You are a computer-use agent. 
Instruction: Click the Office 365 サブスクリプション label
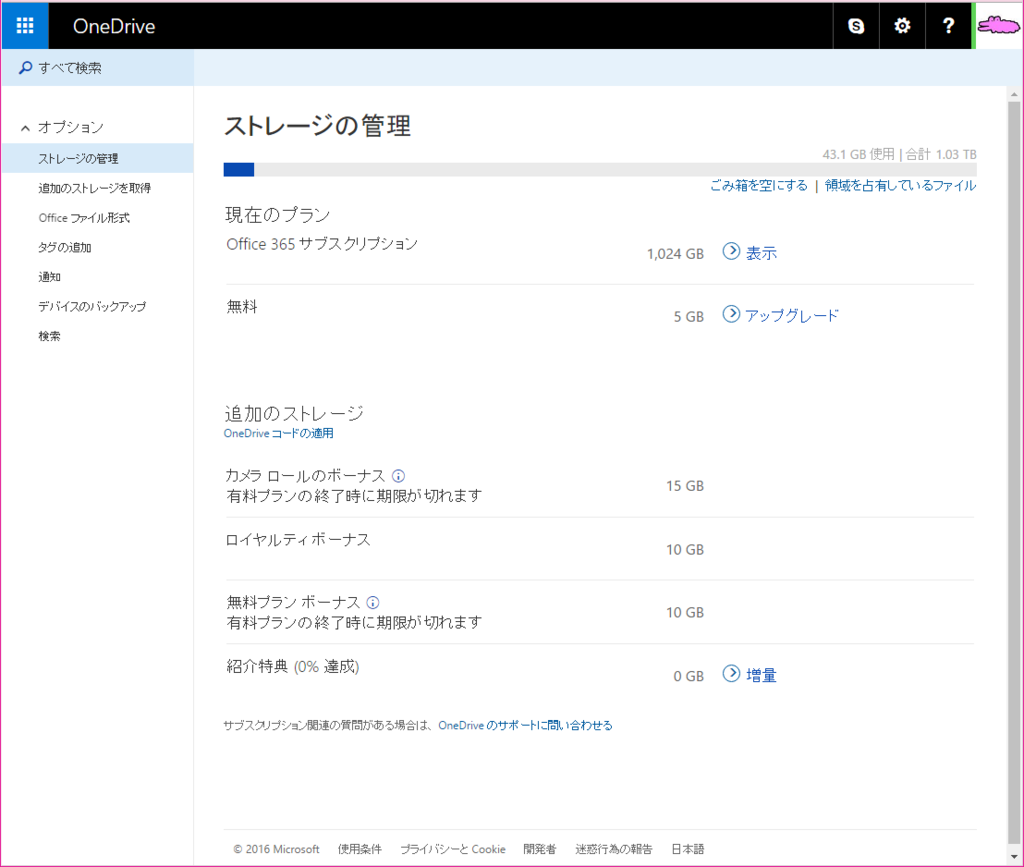tap(322, 244)
